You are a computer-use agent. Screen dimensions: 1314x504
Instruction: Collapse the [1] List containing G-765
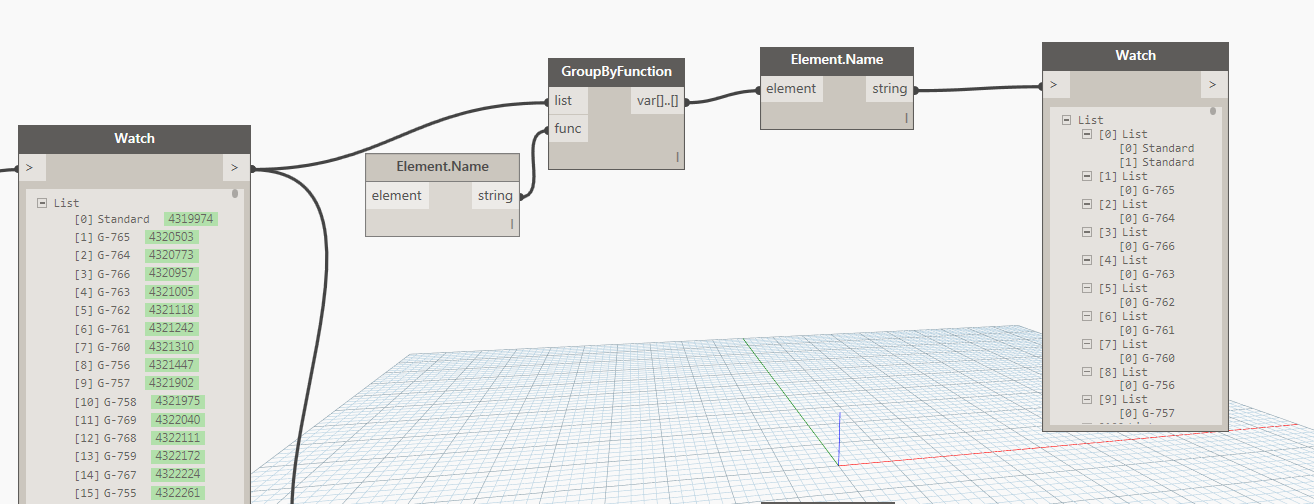coord(1087,176)
